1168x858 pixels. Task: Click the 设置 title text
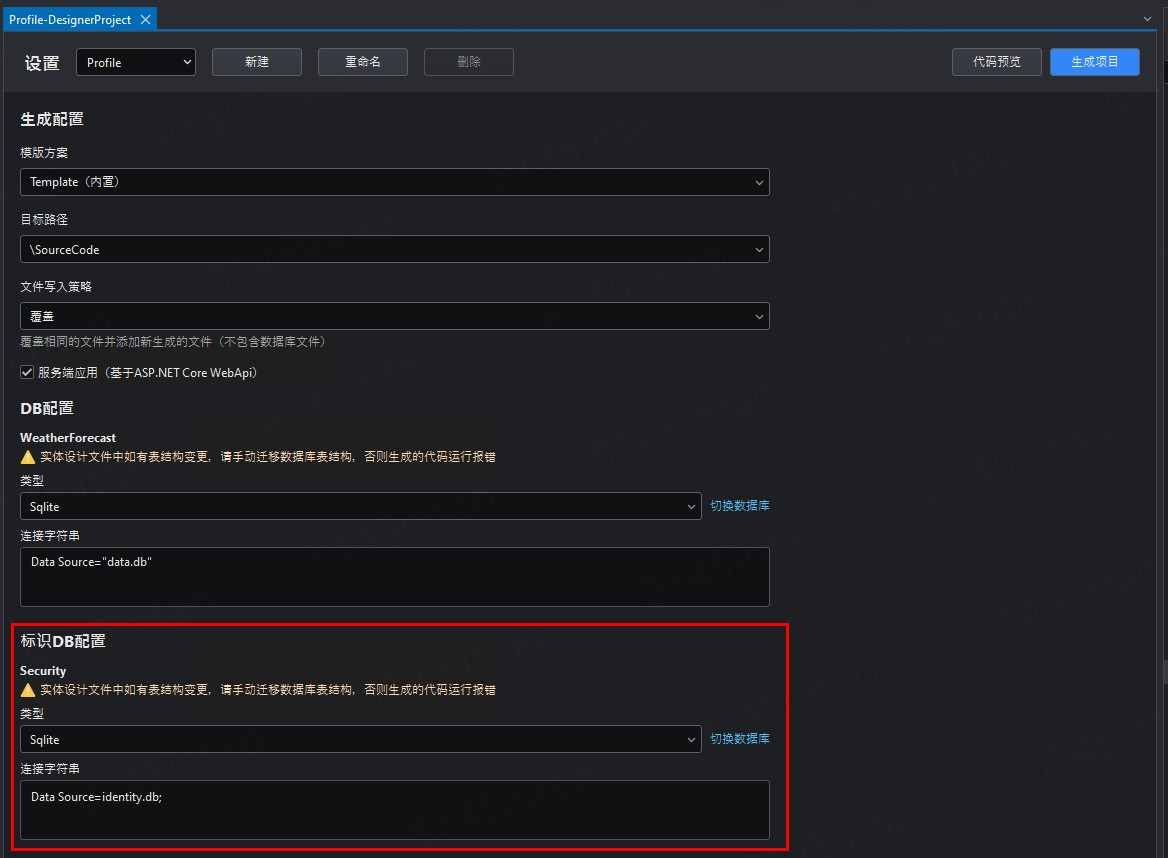coord(42,63)
